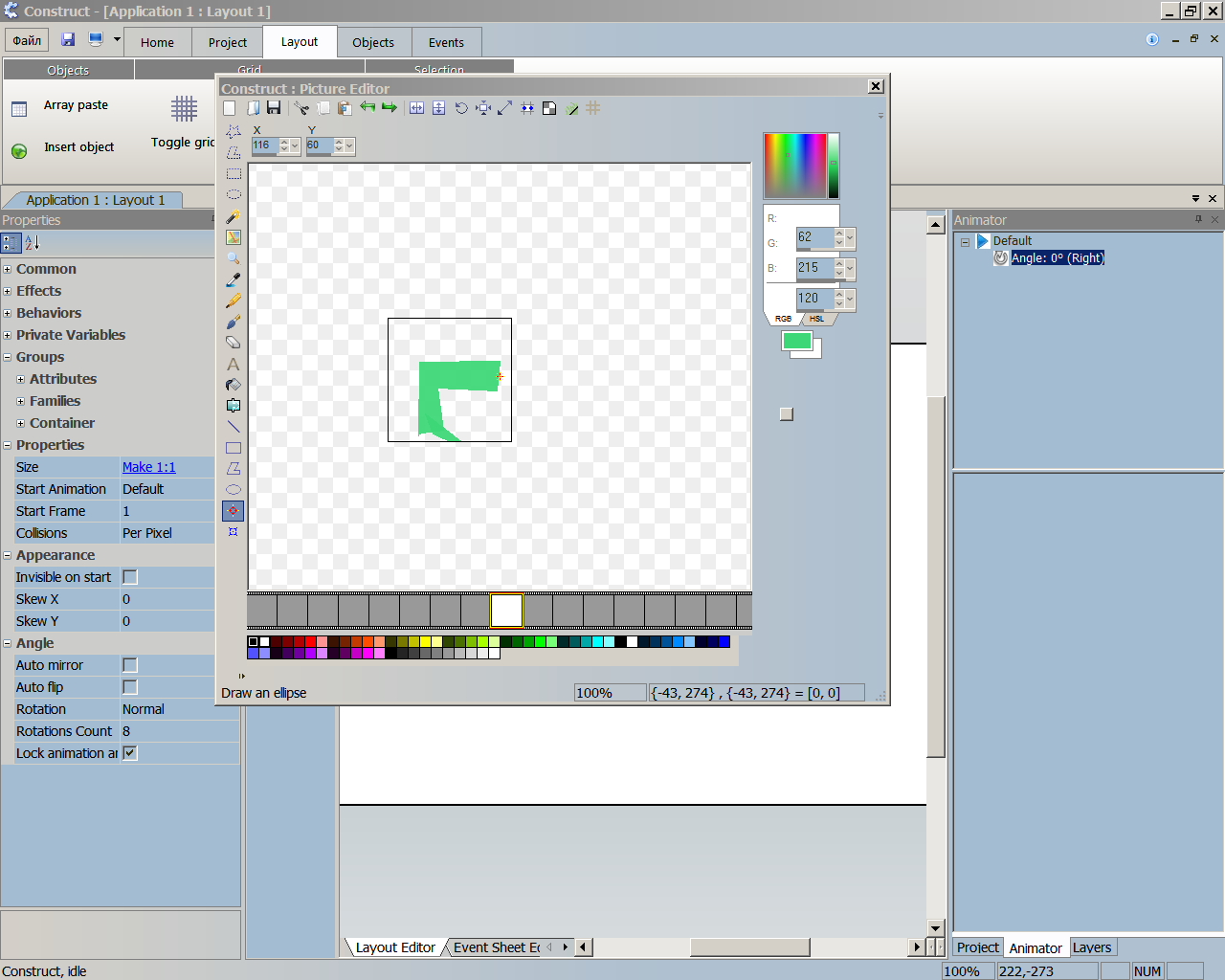Uncheck the Lock animation angles checkbox
This screenshot has height=980, width=1225.
tap(130, 753)
